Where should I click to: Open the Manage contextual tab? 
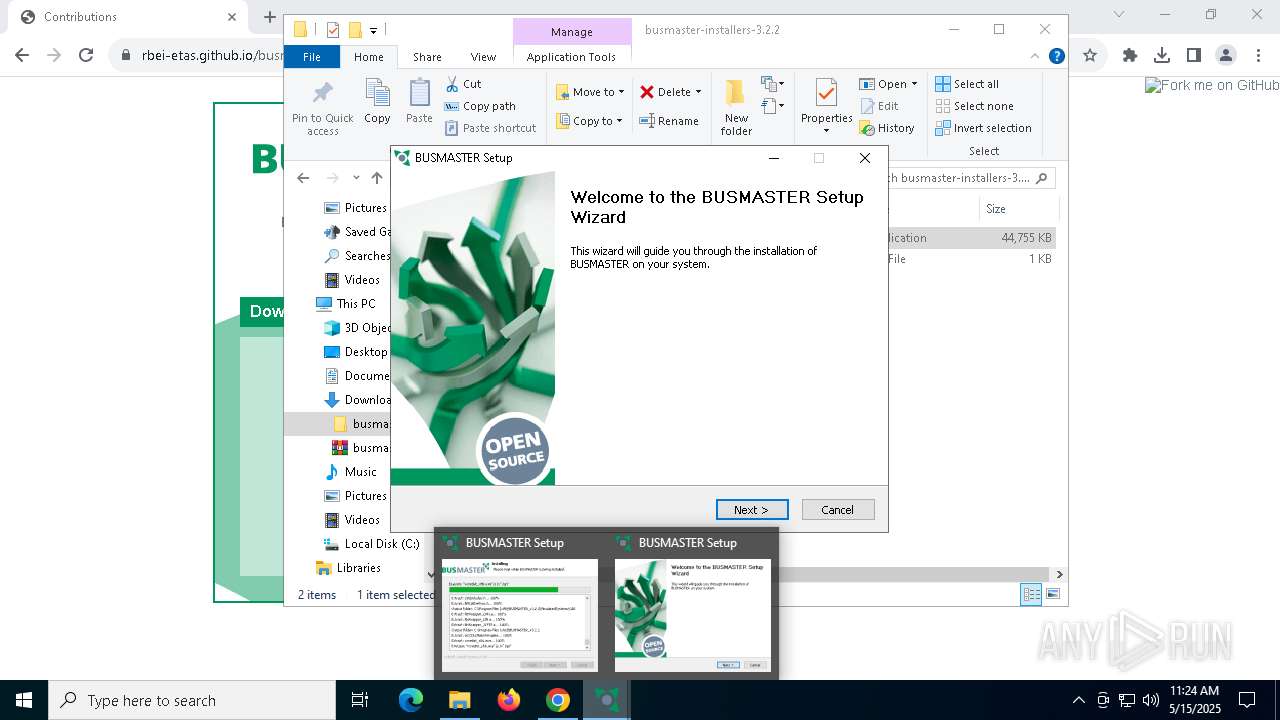point(572,32)
